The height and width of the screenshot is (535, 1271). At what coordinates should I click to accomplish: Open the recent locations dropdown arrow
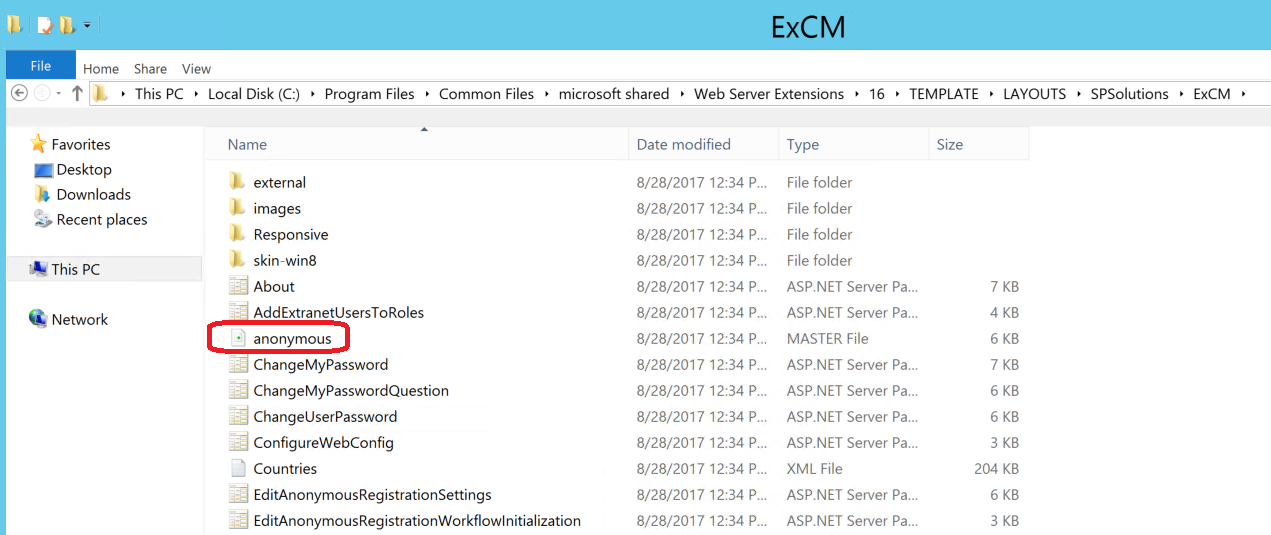coord(59,93)
